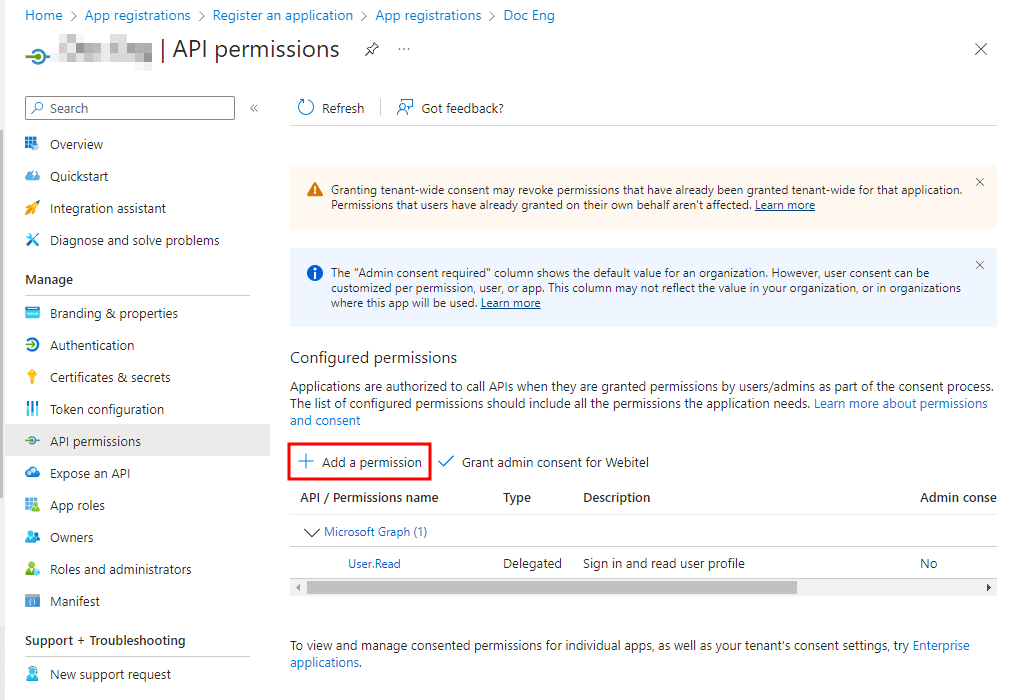Open the more options ellipsis menu
The height and width of the screenshot is (700, 1016).
(x=404, y=49)
